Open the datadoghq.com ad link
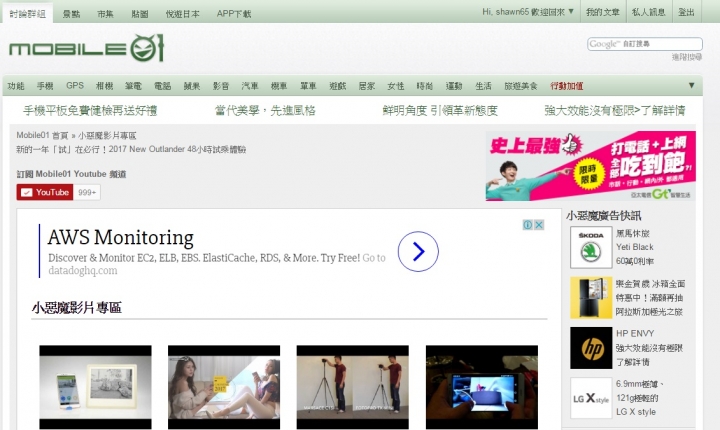 coord(83,271)
